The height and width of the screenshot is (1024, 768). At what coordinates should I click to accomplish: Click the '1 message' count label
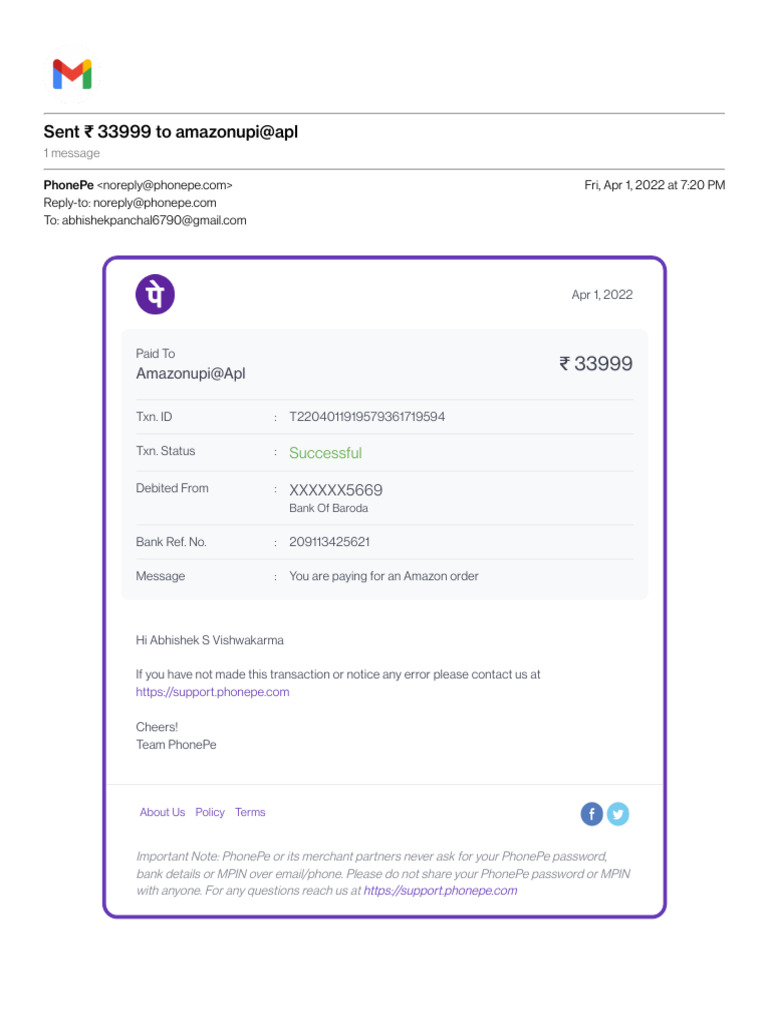(72, 153)
